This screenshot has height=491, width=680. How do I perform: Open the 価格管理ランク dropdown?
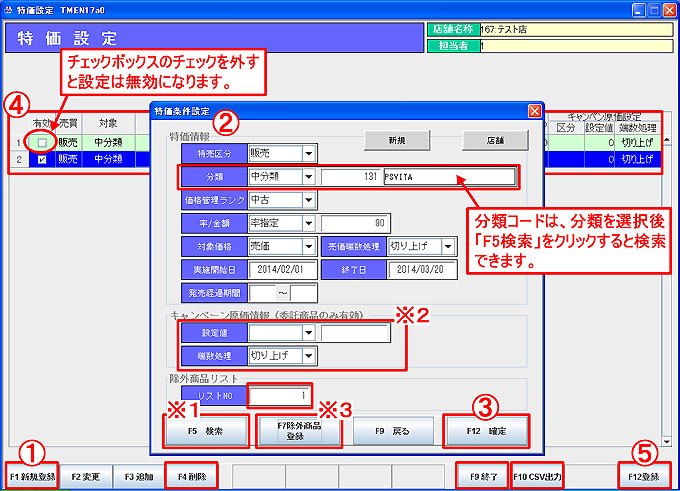click(308, 200)
